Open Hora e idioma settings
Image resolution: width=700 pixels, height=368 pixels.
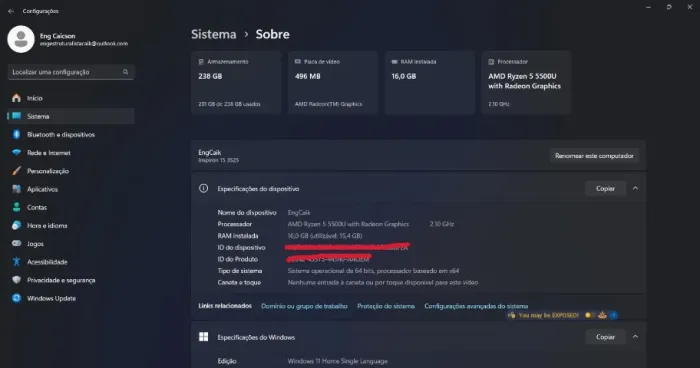pos(71,226)
